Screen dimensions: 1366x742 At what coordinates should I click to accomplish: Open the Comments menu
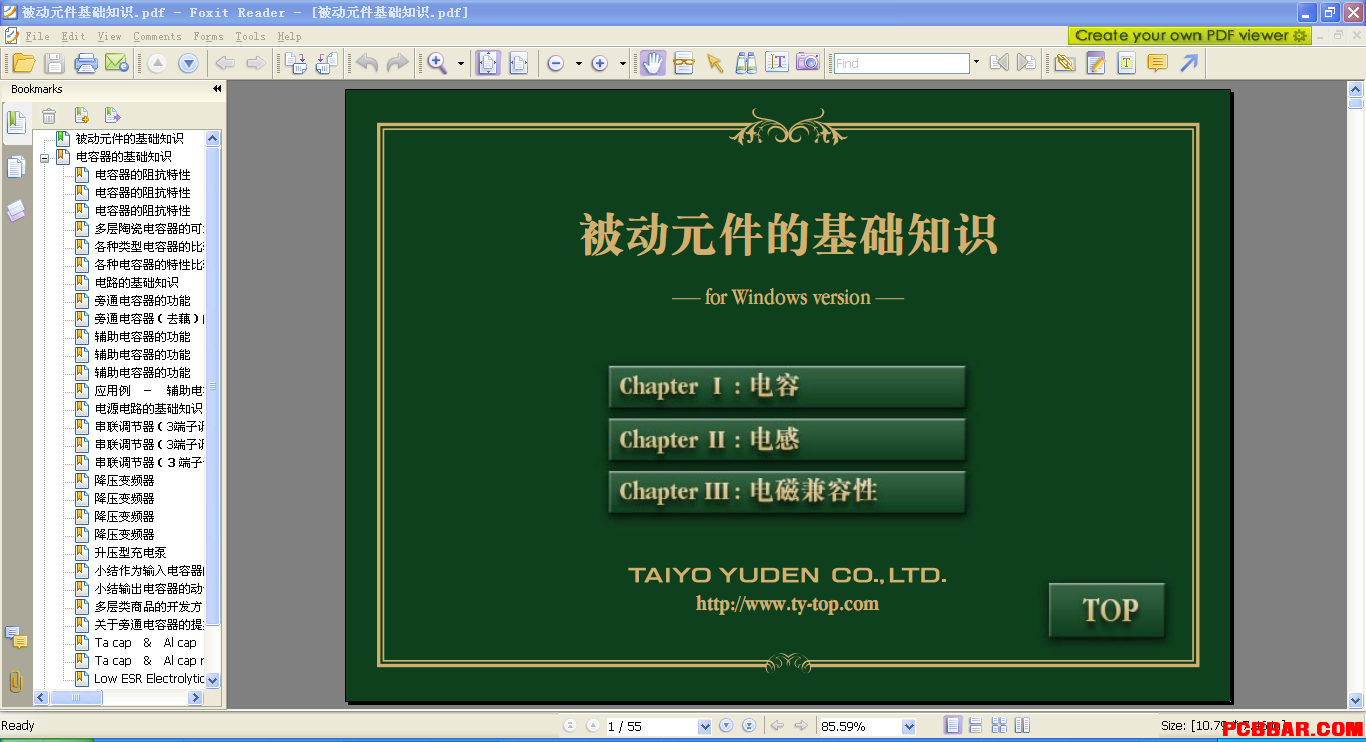[157, 36]
